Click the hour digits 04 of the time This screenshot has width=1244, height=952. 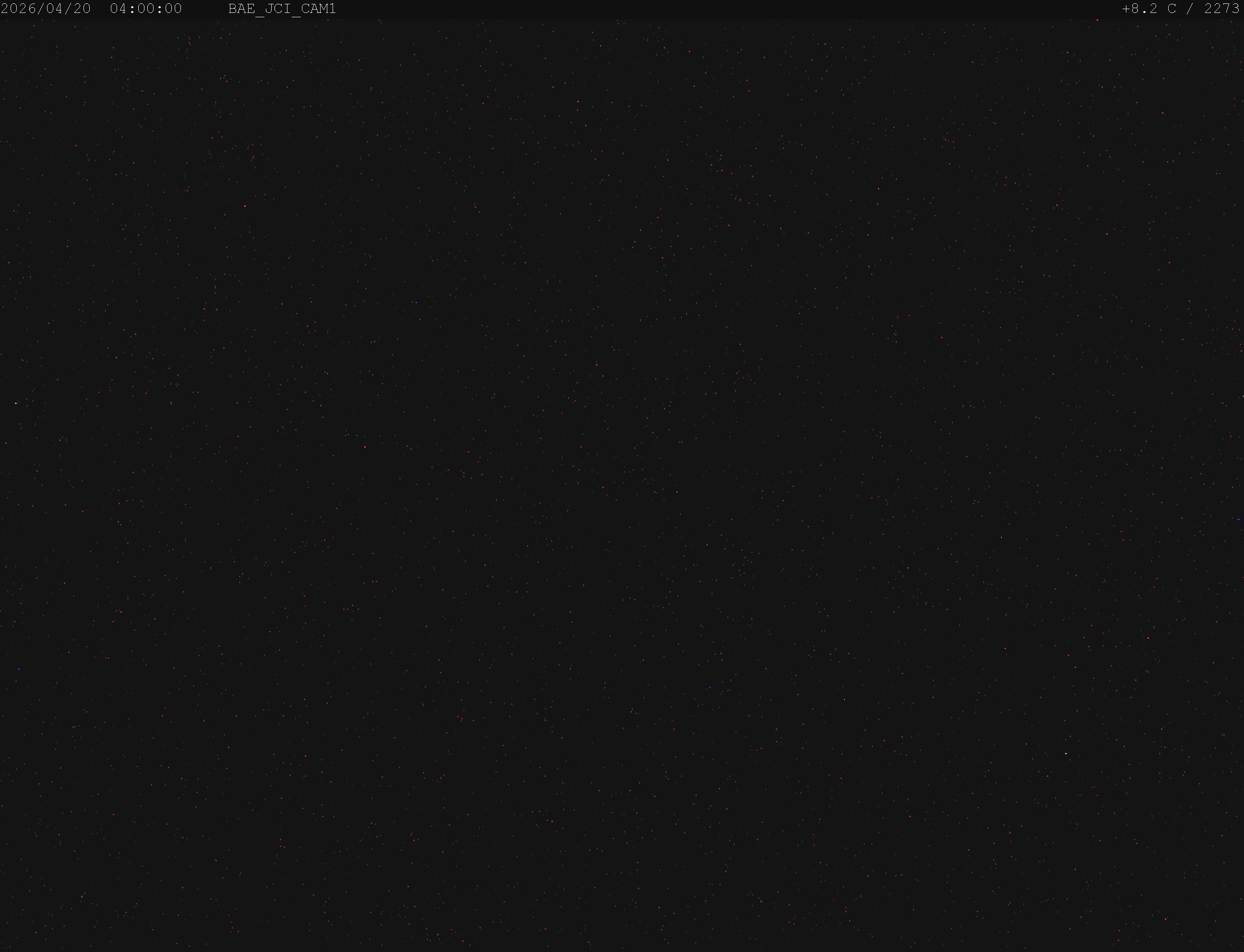tap(119, 9)
